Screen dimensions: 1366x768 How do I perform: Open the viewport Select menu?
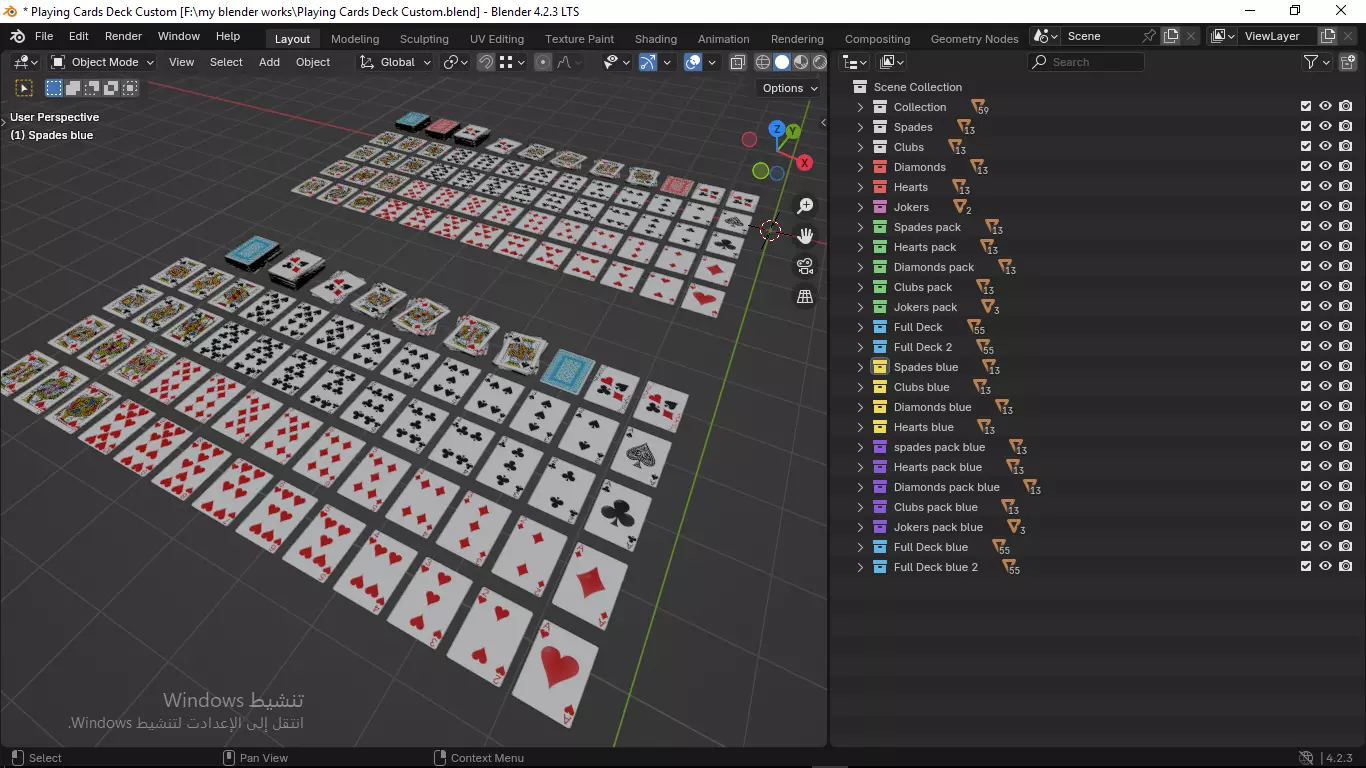pyautogui.click(x=226, y=62)
